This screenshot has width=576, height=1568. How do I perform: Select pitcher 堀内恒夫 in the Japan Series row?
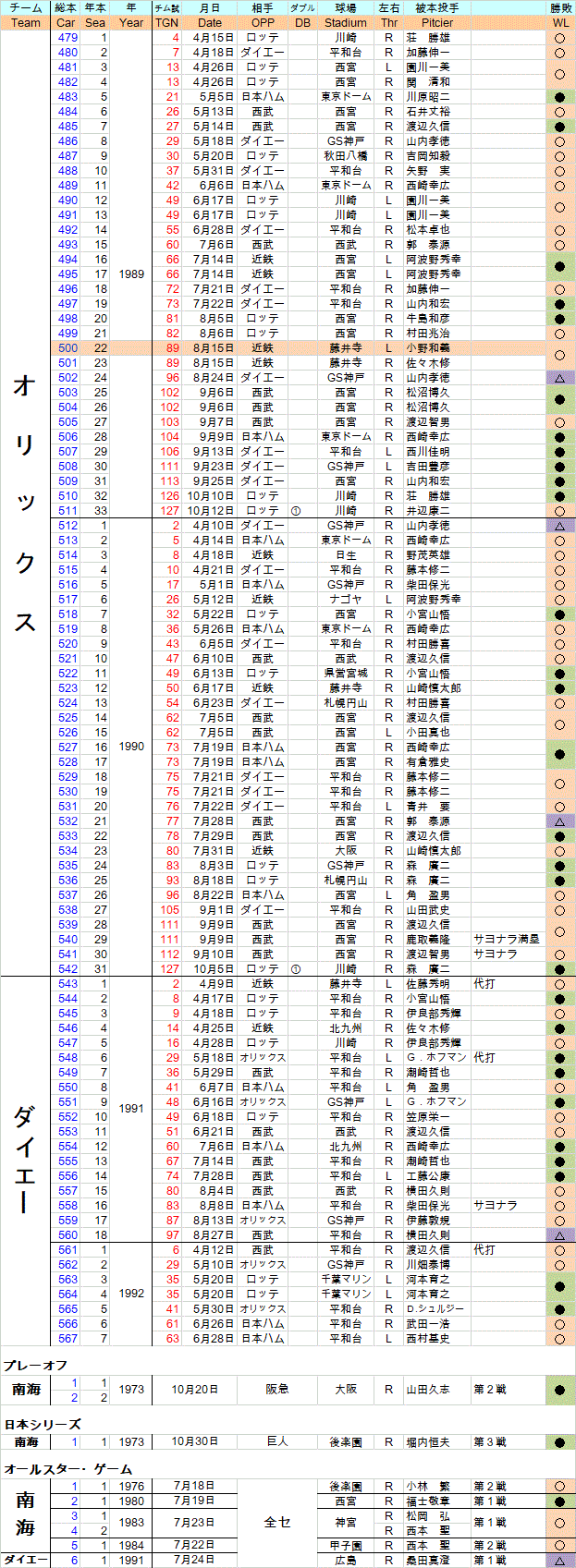(427, 1442)
